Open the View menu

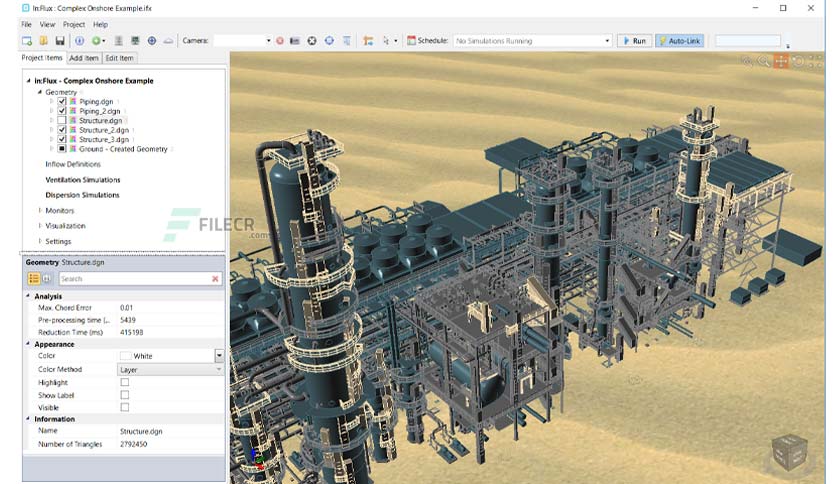47,25
